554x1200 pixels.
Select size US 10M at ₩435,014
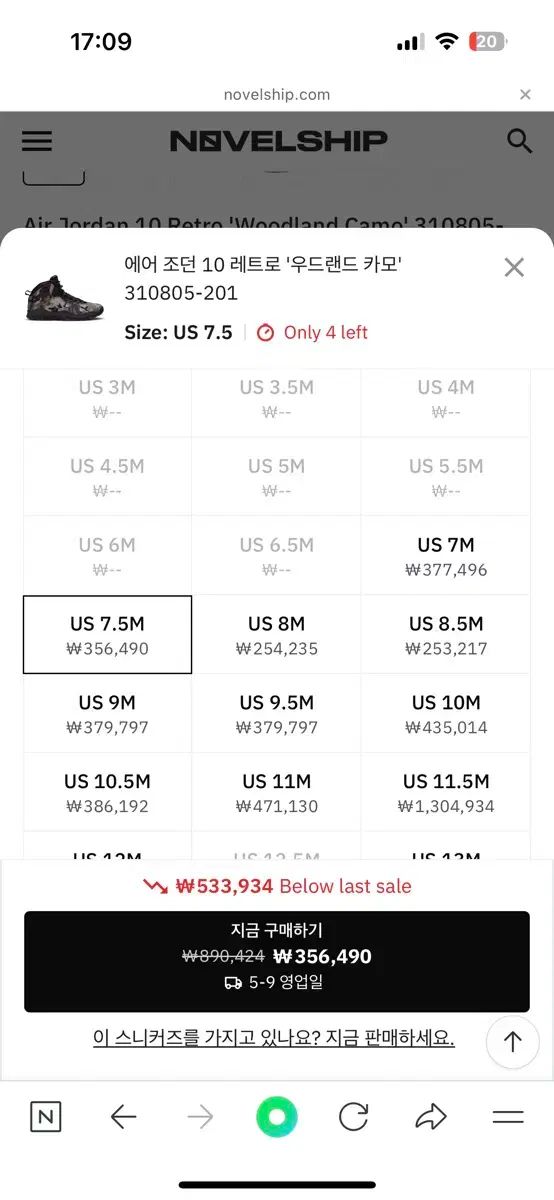(446, 714)
